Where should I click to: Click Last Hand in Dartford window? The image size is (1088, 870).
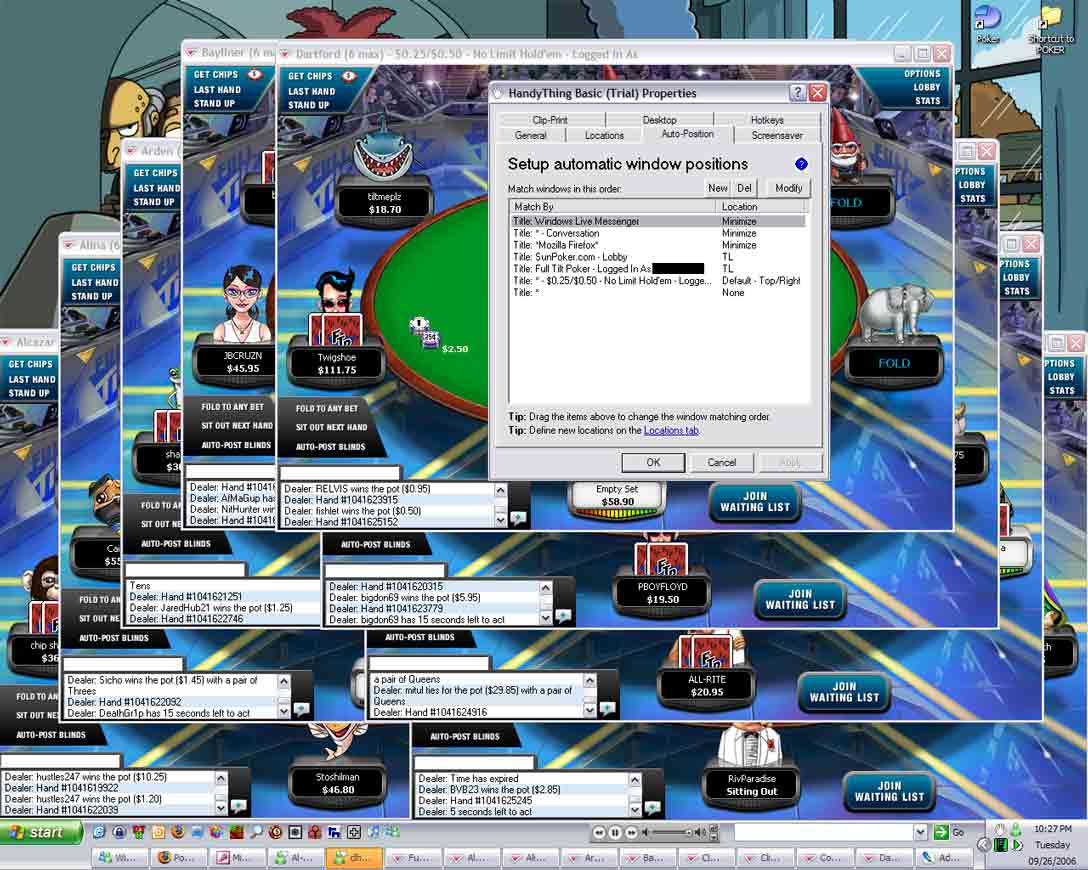coord(312,92)
